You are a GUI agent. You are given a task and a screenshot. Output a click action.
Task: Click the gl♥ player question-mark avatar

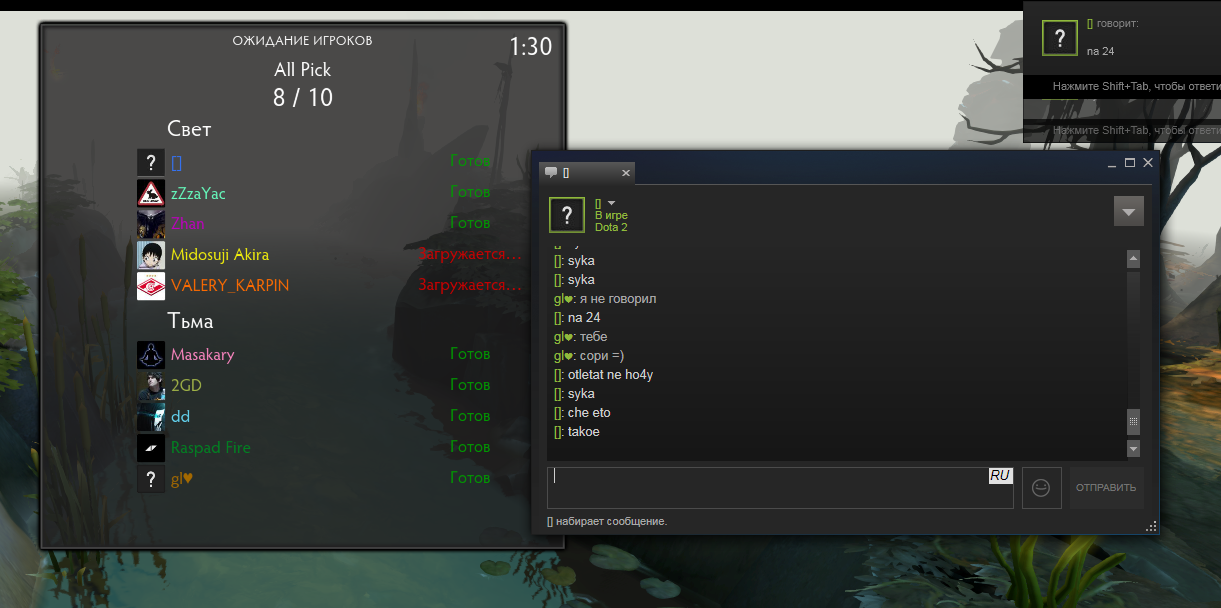pos(151,479)
